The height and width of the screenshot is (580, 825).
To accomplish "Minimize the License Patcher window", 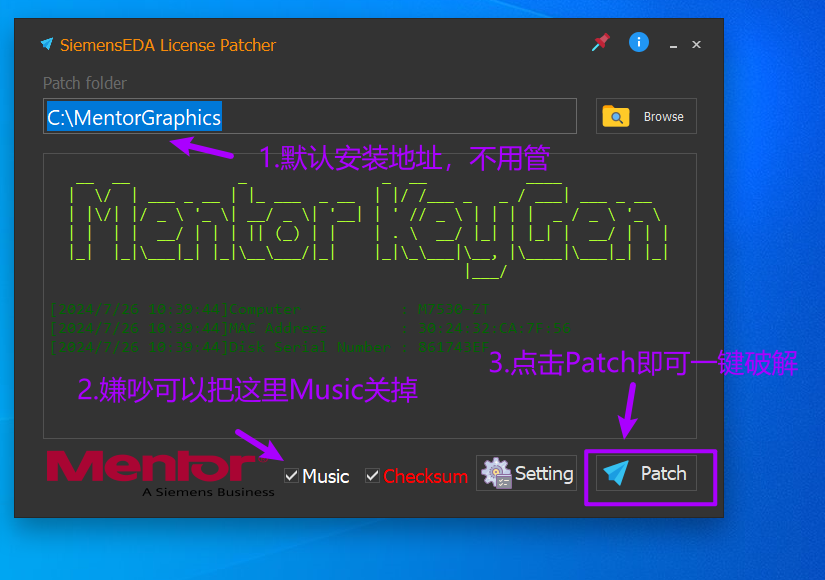I will (x=673, y=45).
